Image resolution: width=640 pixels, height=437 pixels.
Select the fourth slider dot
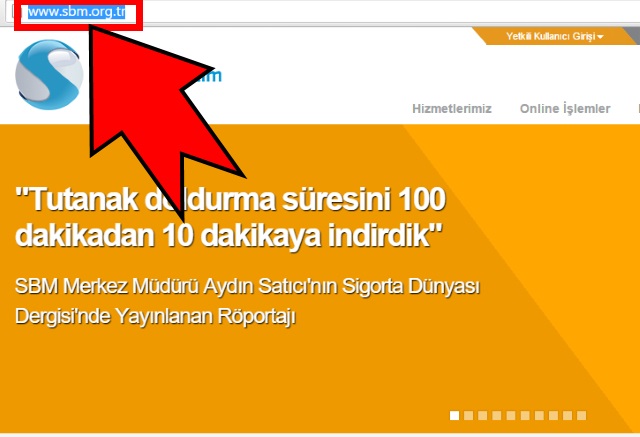coord(497,415)
